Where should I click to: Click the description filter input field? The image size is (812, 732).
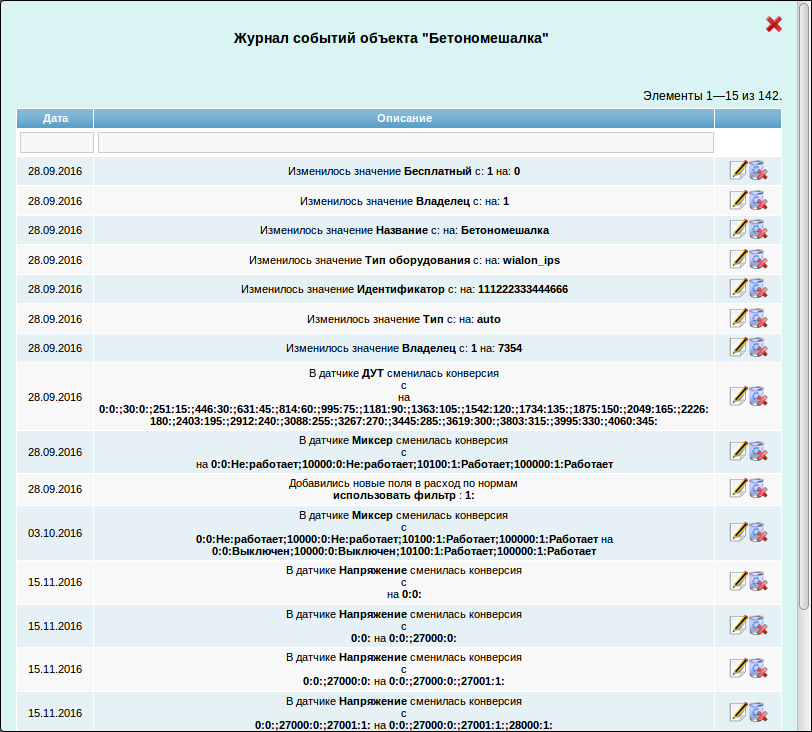click(405, 143)
